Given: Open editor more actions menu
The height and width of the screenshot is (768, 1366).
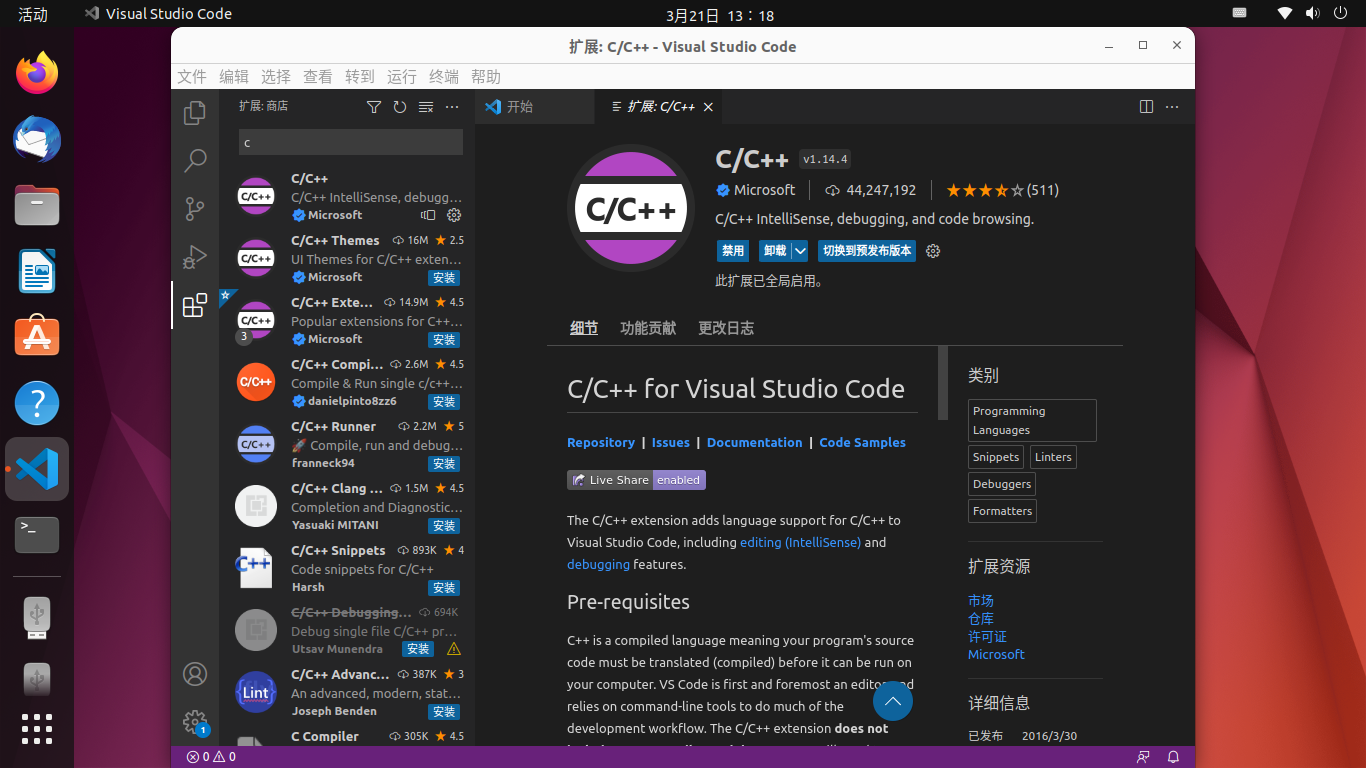Looking at the screenshot, I should [1172, 107].
